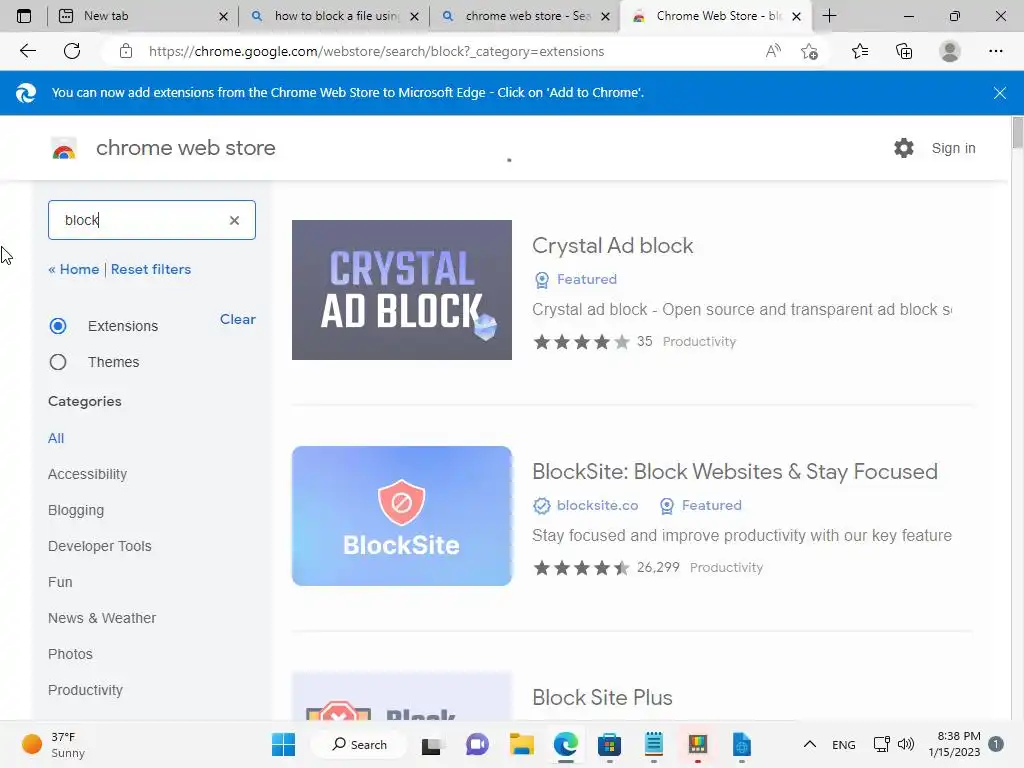The width and height of the screenshot is (1024, 768).
Task: Open the Windows Start button
Action: [x=283, y=744]
